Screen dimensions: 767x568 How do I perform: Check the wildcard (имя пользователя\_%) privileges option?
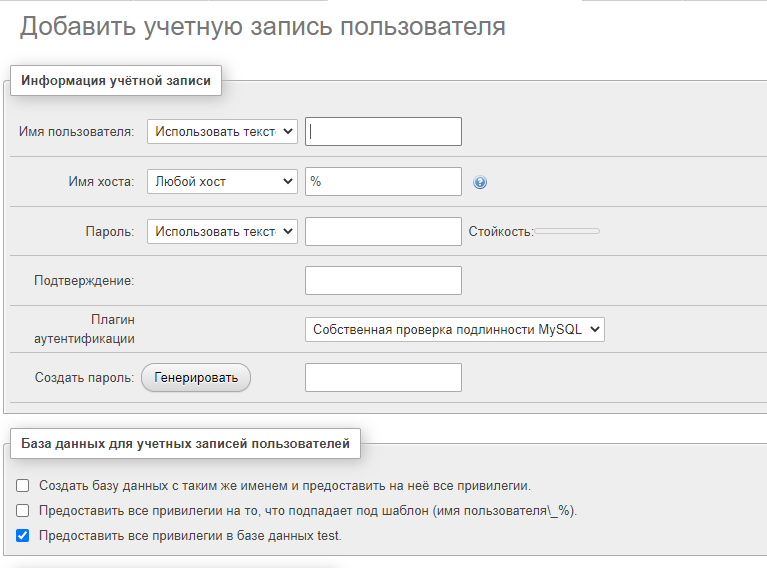(23, 511)
